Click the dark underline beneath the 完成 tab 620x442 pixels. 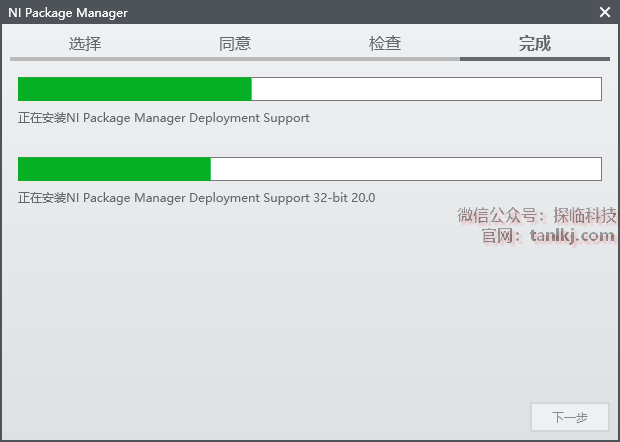(535, 59)
